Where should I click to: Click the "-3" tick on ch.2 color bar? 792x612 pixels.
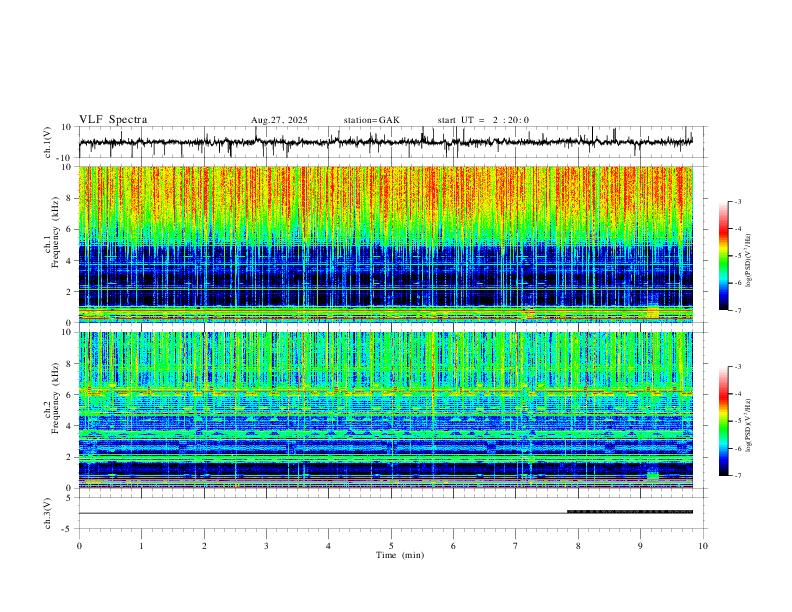click(x=737, y=367)
